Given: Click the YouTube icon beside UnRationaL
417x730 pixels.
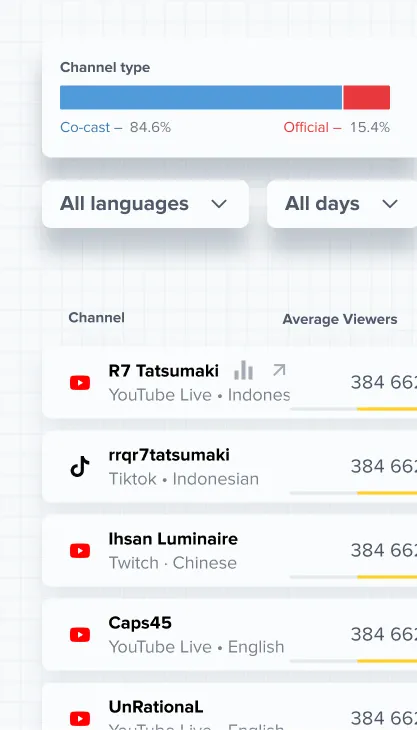Looking at the screenshot, I should (80, 718).
